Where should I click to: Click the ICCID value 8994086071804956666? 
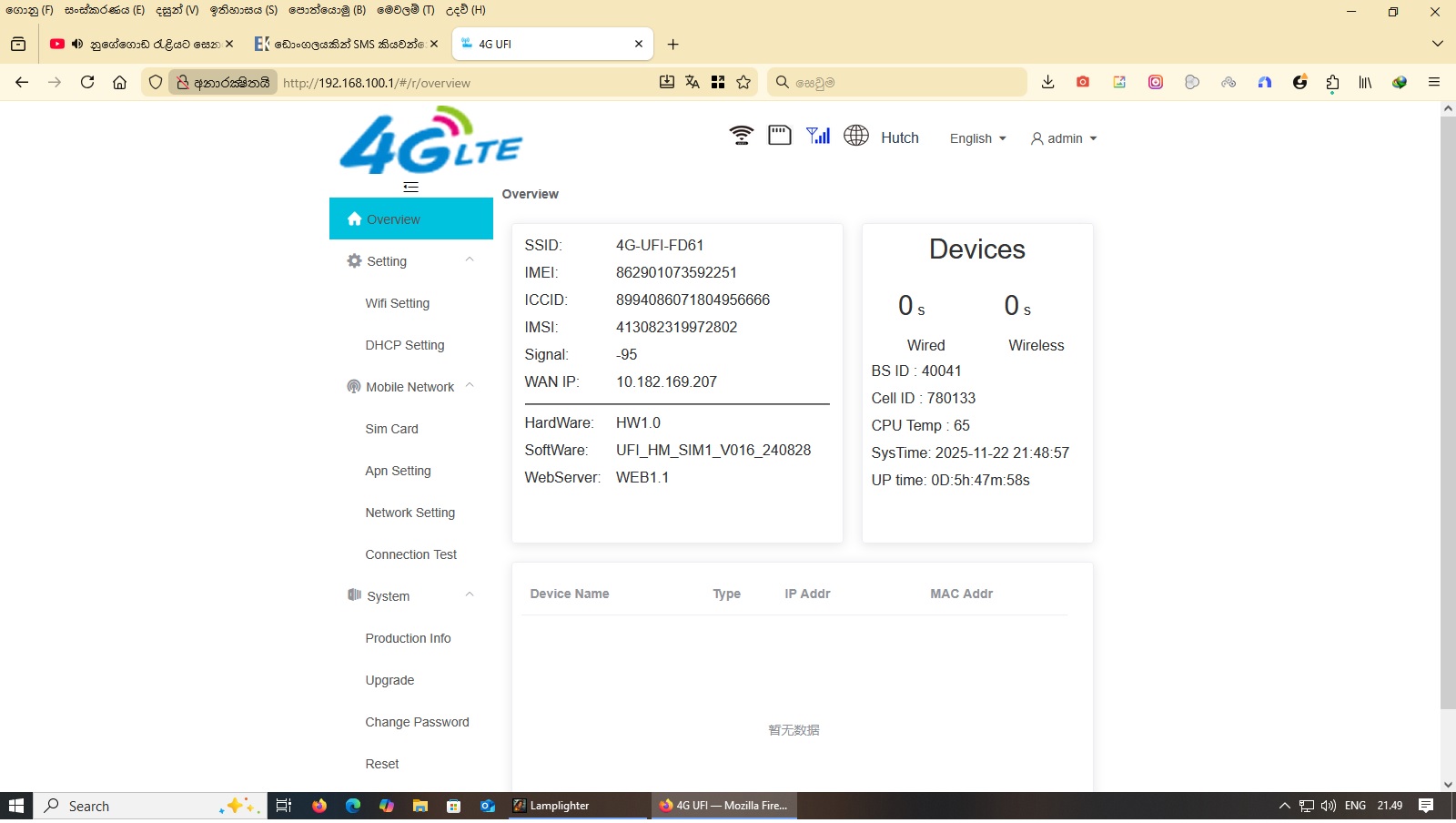693,300
